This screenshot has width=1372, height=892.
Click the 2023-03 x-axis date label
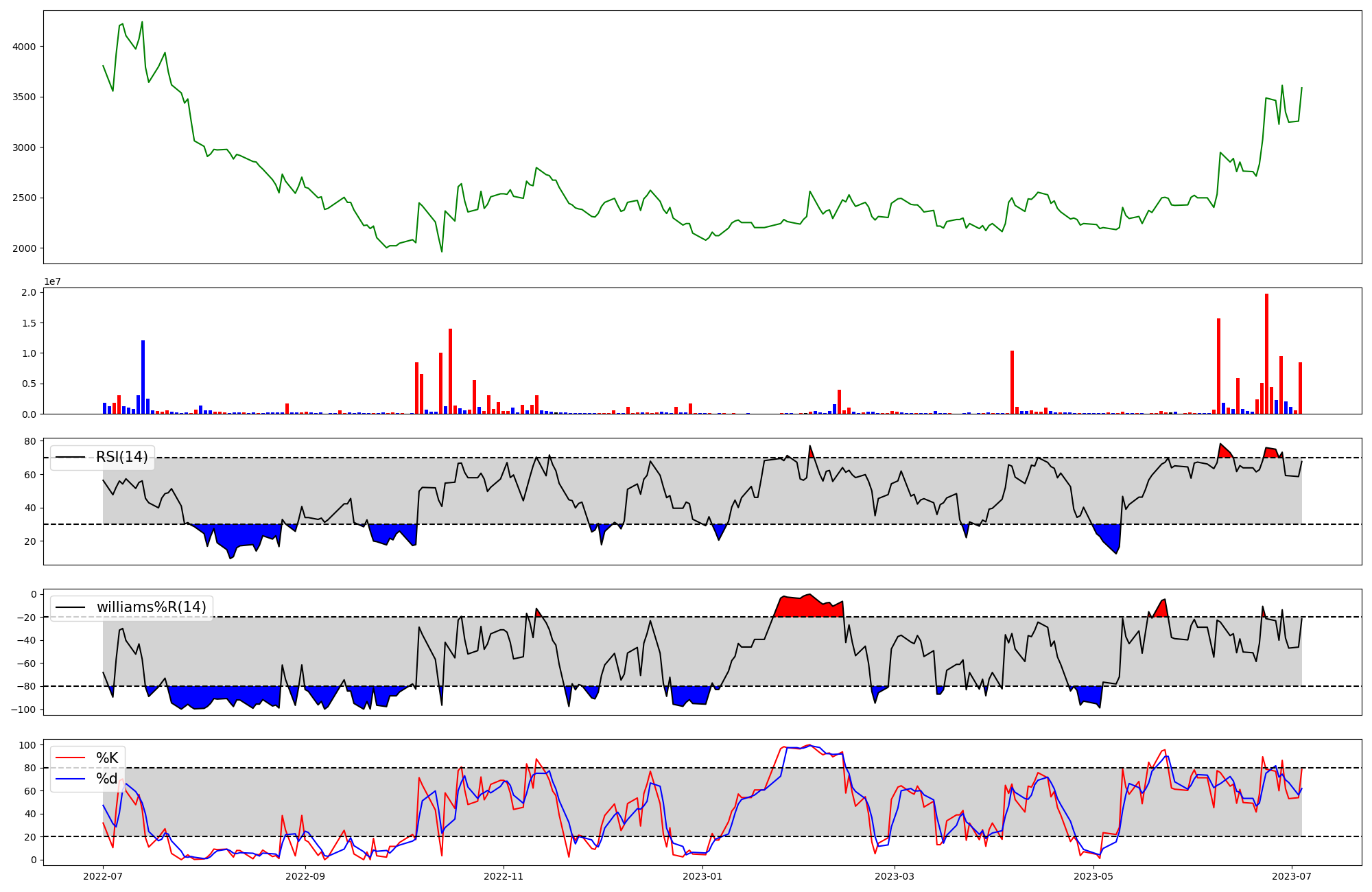coord(895,876)
